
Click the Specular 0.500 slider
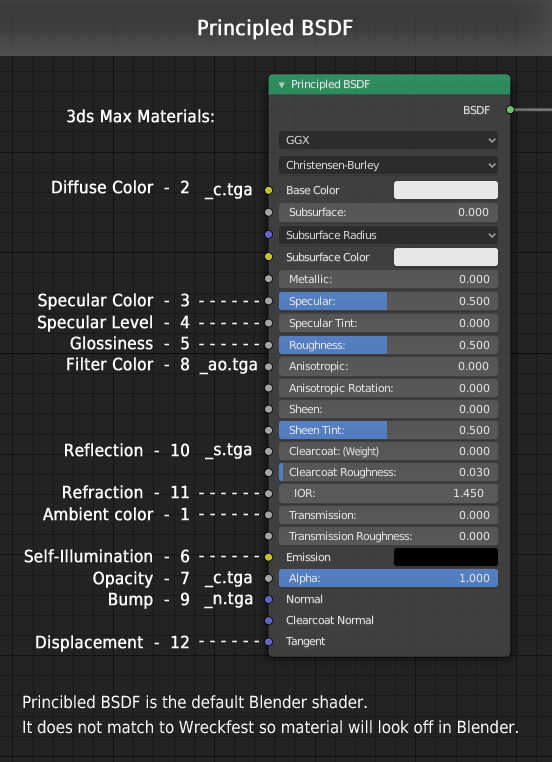[x=388, y=301]
